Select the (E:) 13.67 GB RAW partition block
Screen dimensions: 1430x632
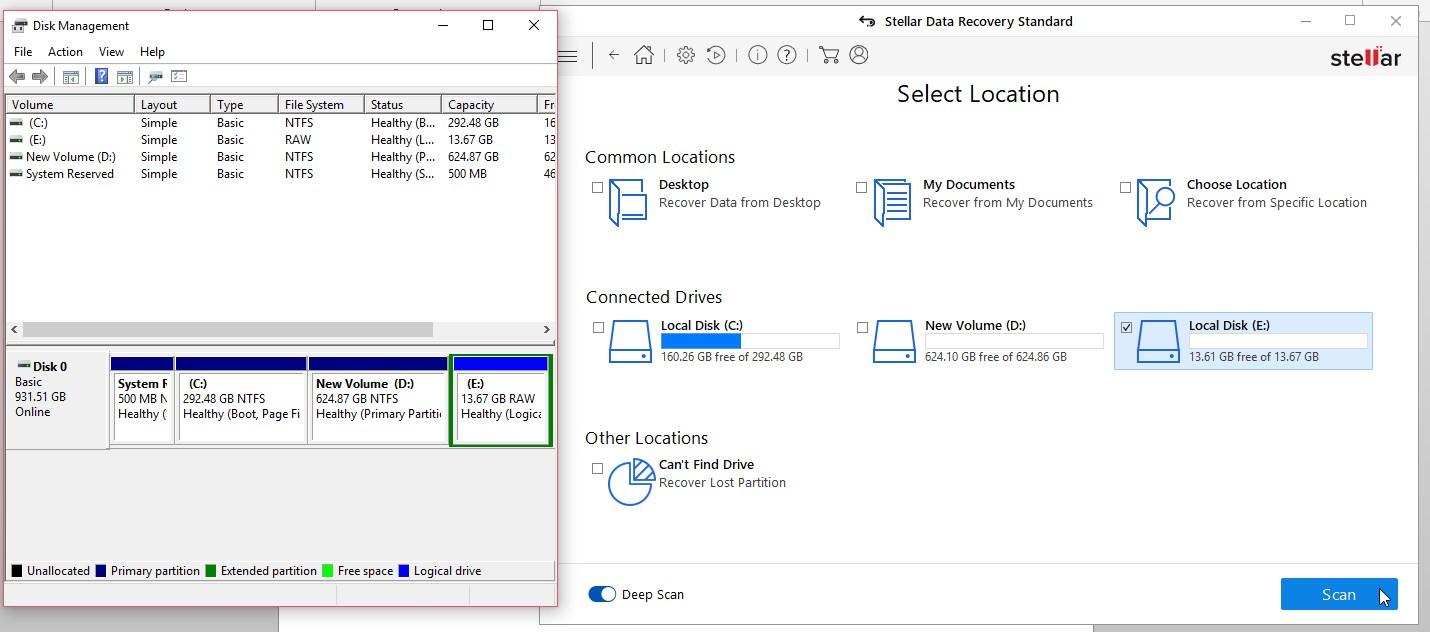(501, 400)
